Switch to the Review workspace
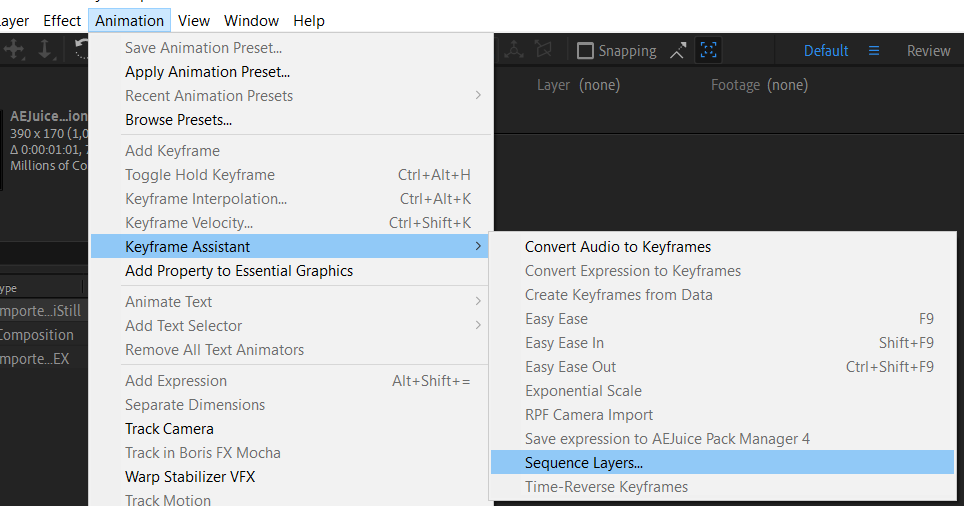 coord(928,51)
